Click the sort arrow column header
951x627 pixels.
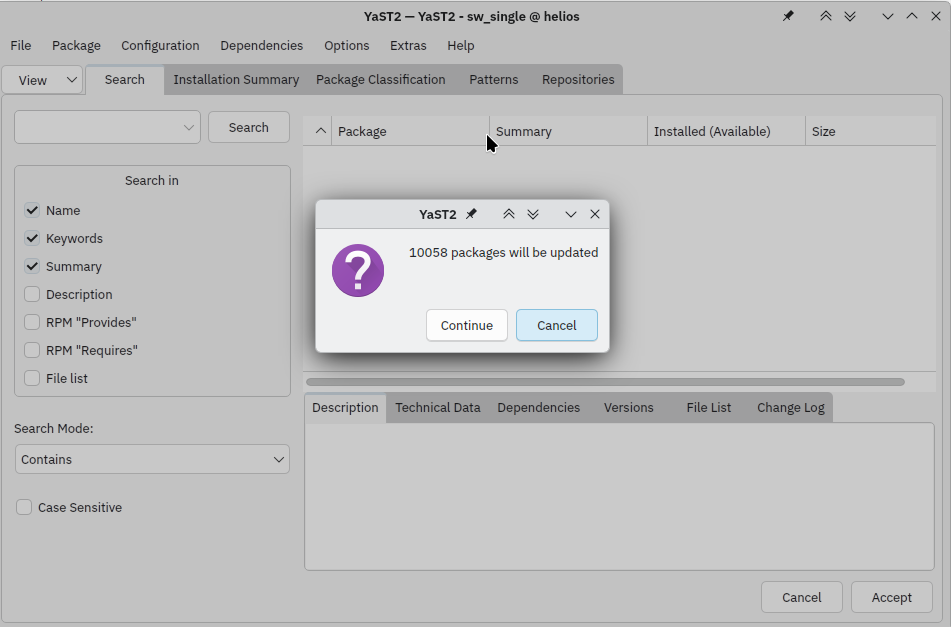(320, 131)
